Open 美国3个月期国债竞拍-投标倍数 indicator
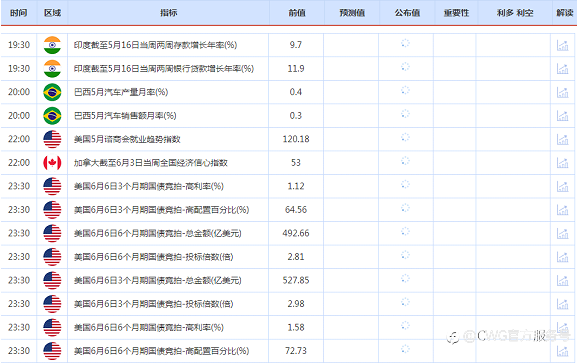 [153, 304]
